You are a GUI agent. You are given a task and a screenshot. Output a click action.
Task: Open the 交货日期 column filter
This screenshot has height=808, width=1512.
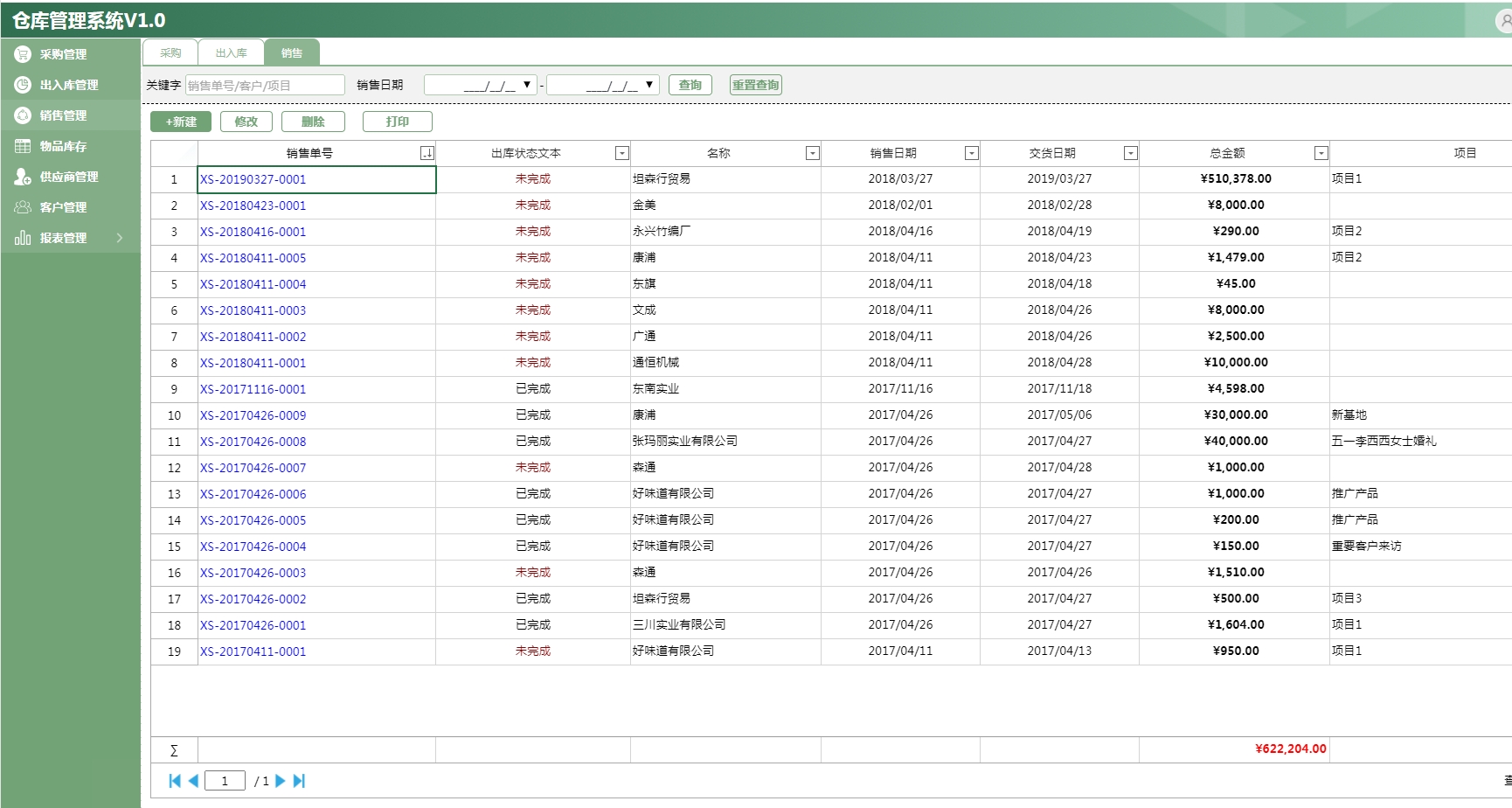(1130, 153)
